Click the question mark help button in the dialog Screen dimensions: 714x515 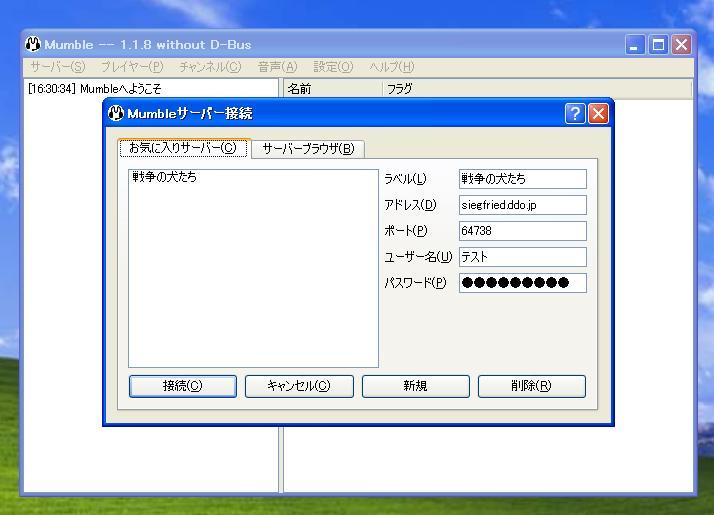click(575, 113)
